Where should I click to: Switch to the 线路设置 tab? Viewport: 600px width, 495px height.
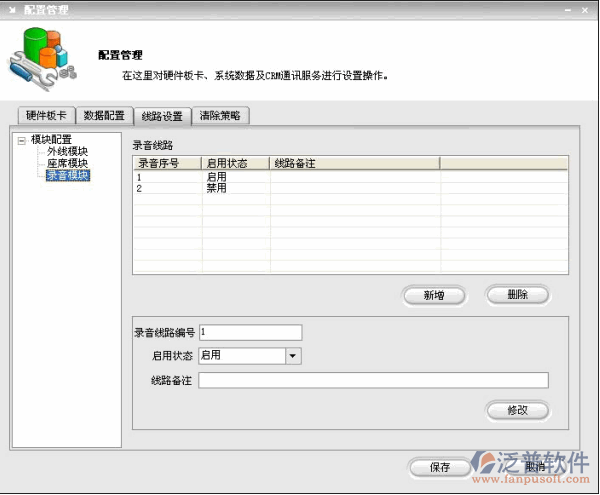click(161, 116)
